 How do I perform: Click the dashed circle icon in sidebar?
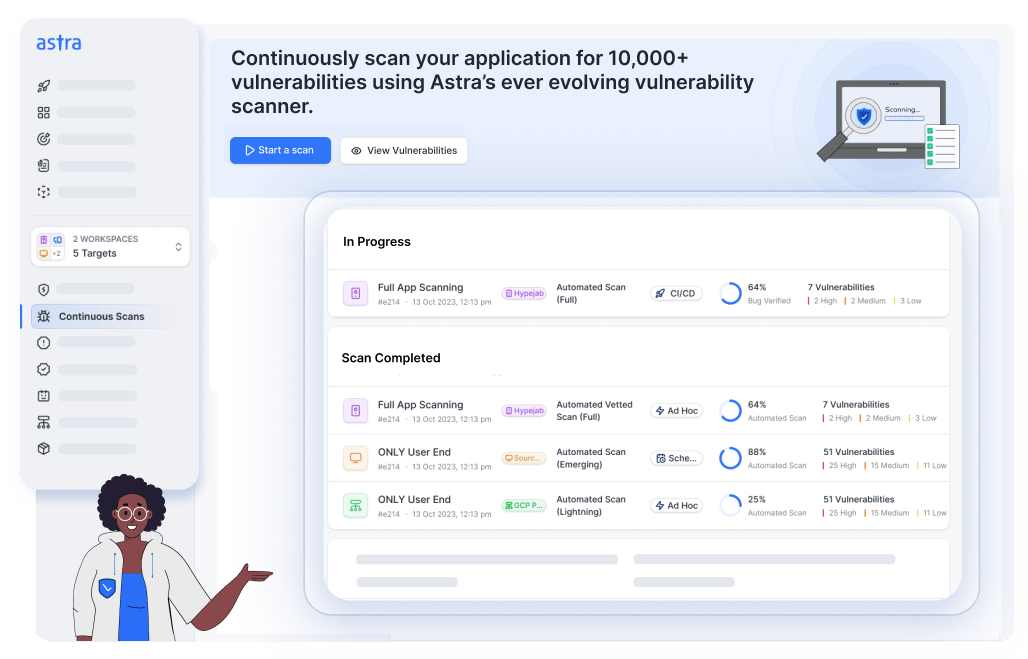[43, 192]
